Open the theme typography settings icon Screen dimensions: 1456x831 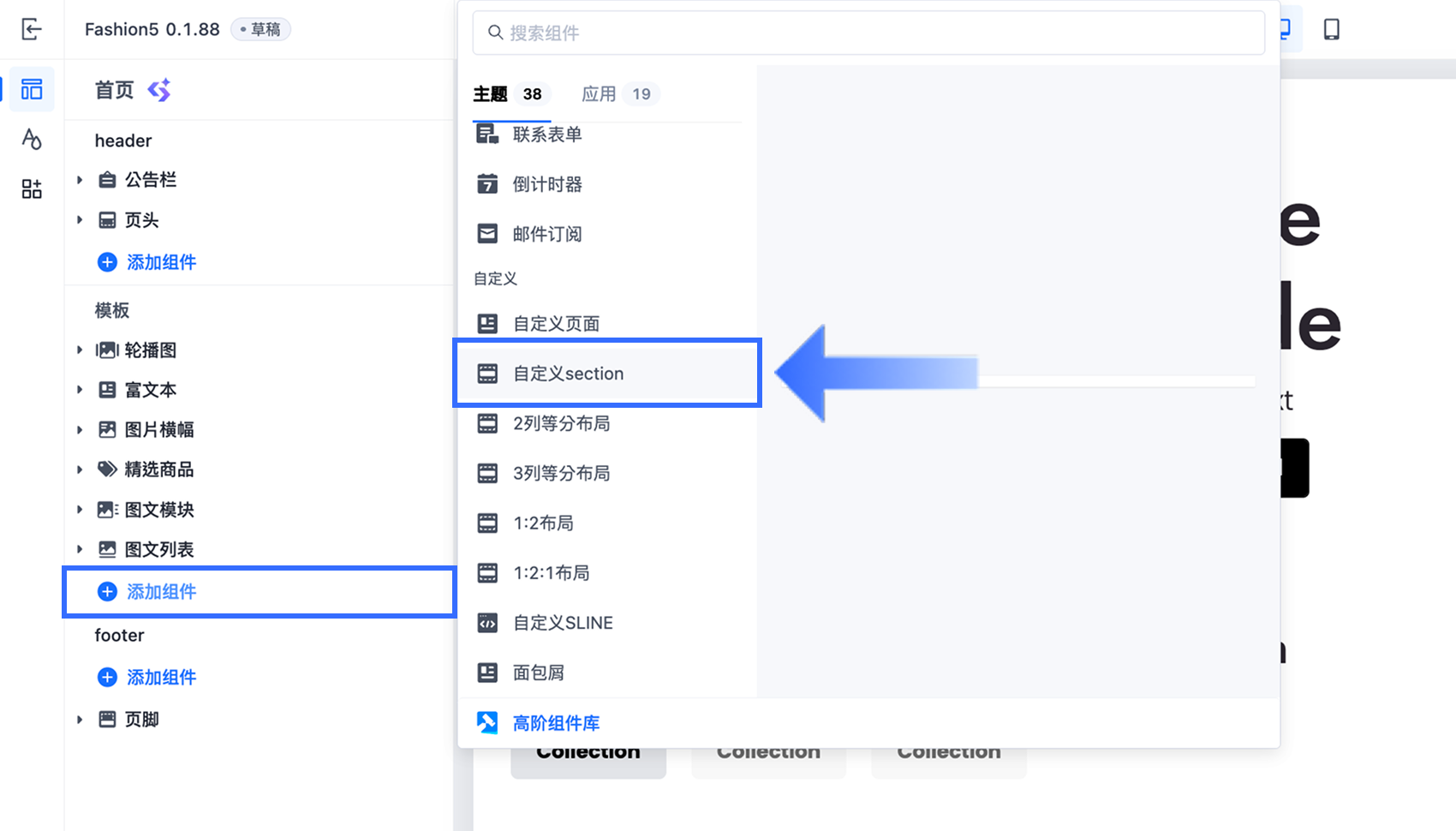pos(32,139)
